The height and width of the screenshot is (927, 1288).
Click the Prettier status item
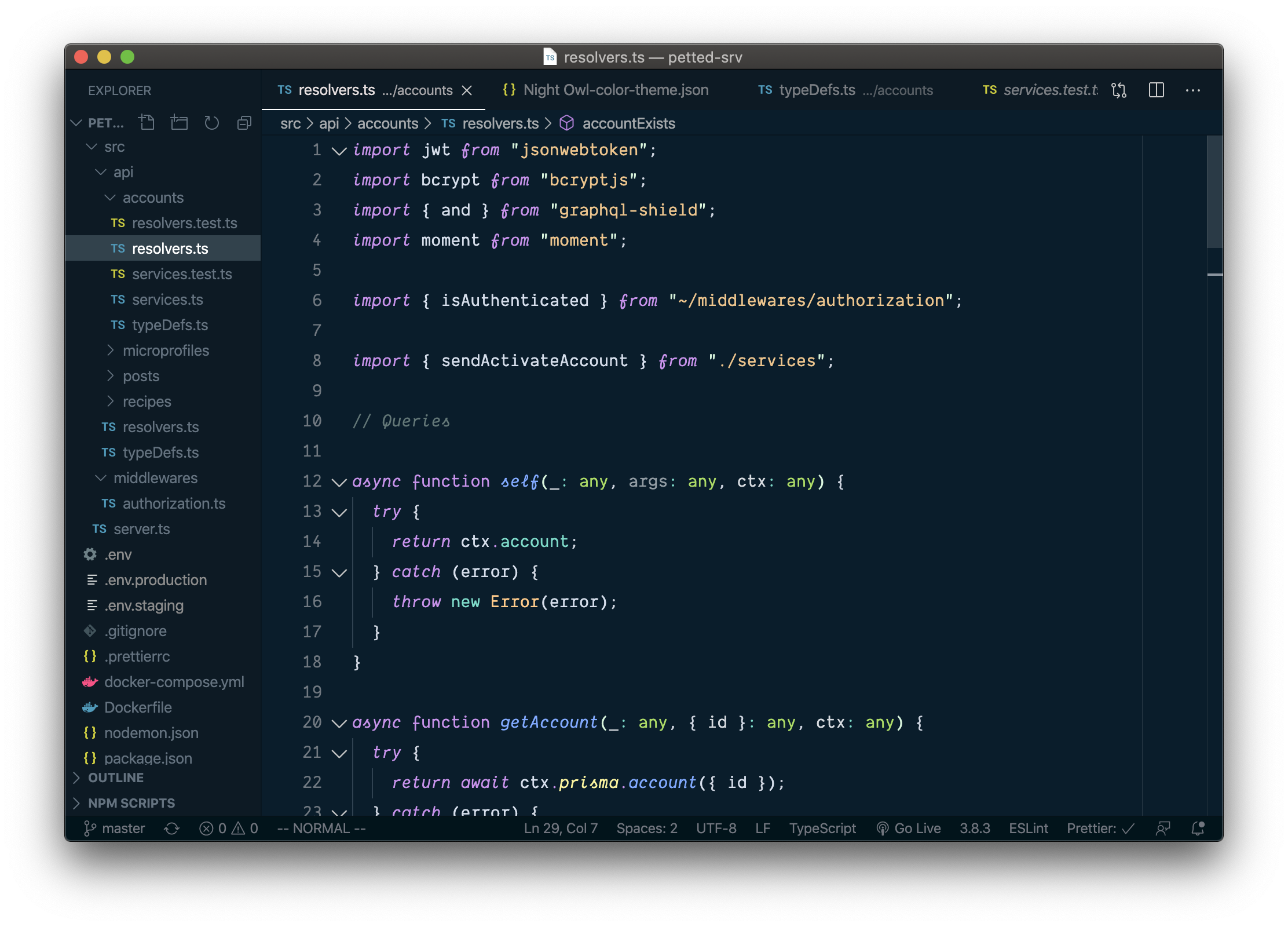1100,829
